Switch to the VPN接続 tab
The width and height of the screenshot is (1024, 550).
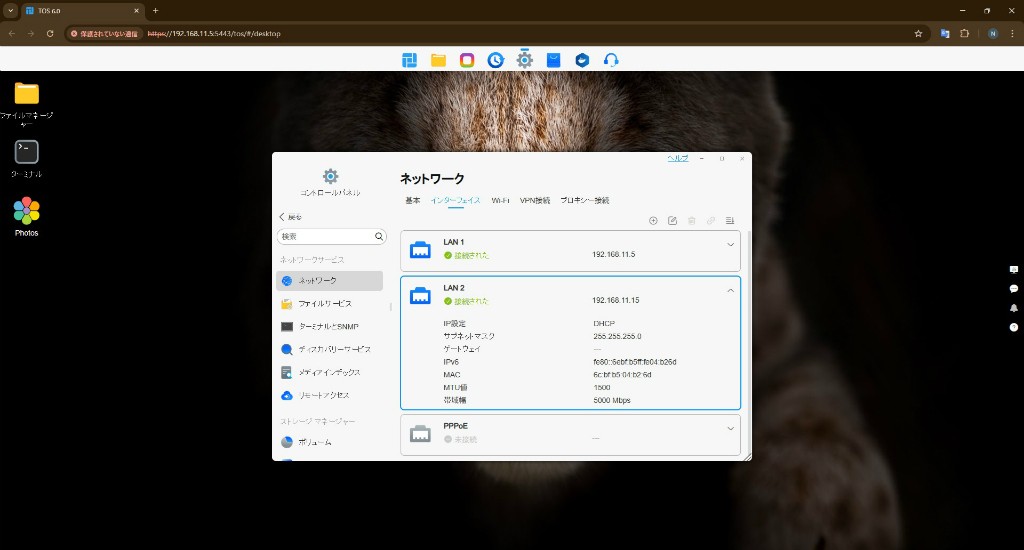535,201
